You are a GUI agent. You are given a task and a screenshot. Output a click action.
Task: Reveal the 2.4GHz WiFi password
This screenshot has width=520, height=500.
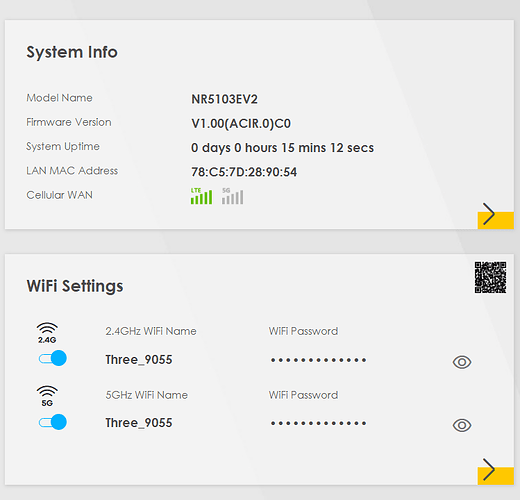click(x=462, y=362)
